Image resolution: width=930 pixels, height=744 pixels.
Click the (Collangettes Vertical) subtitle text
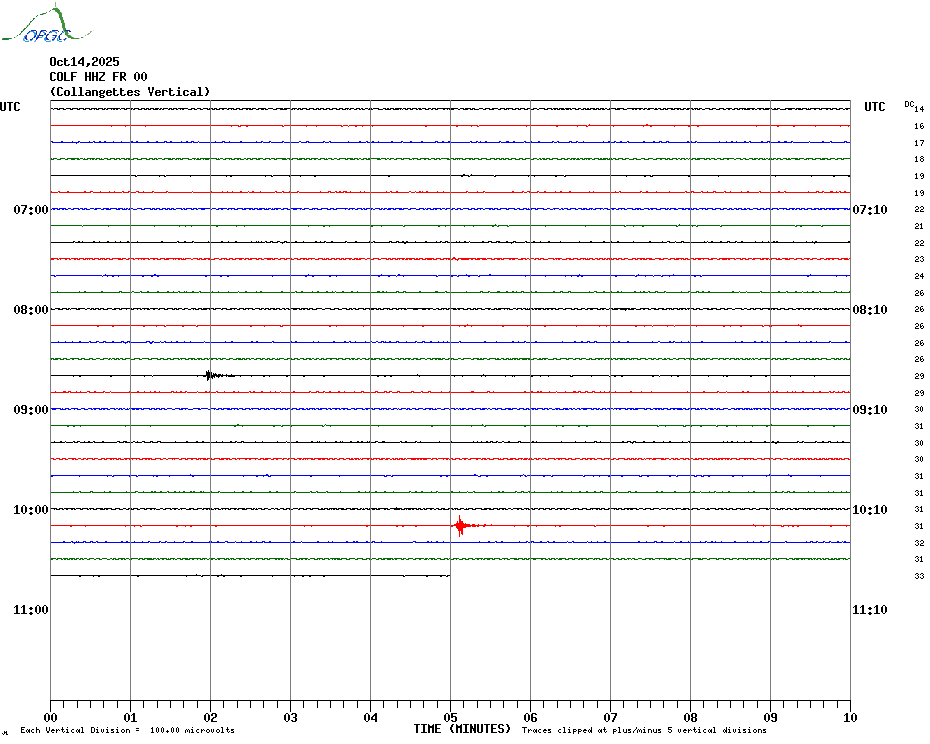click(x=130, y=92)
